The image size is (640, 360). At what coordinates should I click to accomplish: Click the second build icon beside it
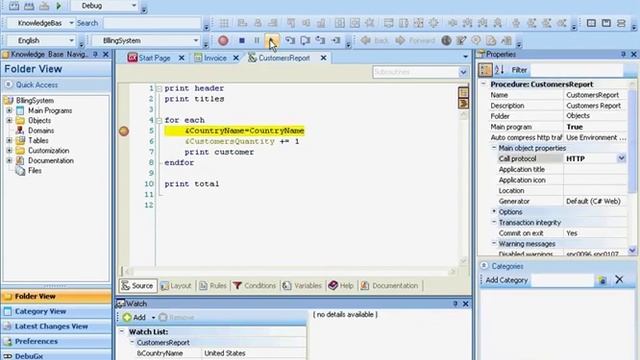pyautogui.click(x=29, y=6)
